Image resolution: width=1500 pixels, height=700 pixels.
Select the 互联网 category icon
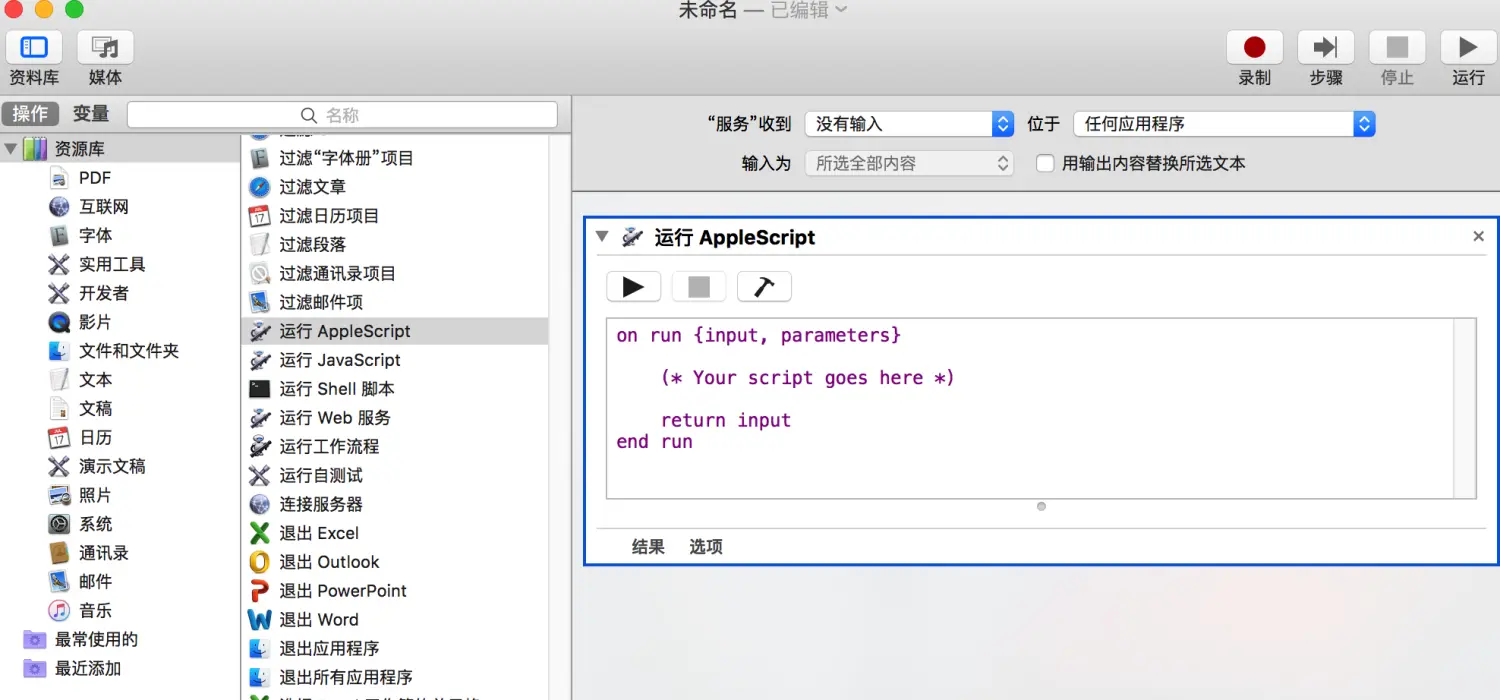pyautogui.click(x=59, y=207)
